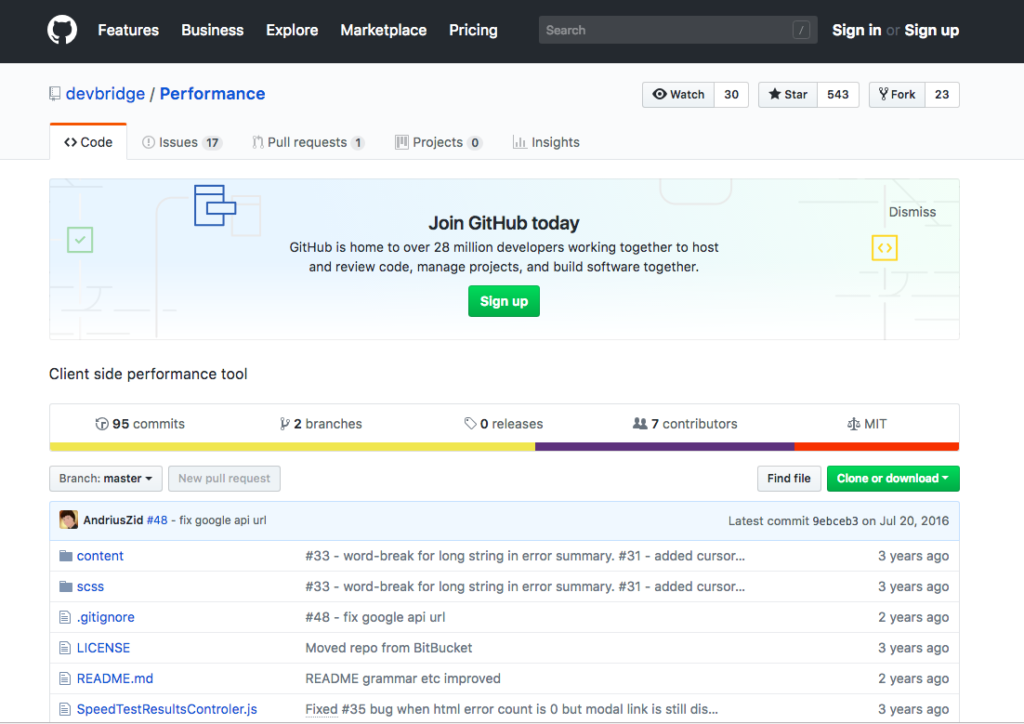The image size is (1024, 724).
Task: Open SpeedTestResultsControler.js file
Action: pyautogui.click(x=167, y=709)
